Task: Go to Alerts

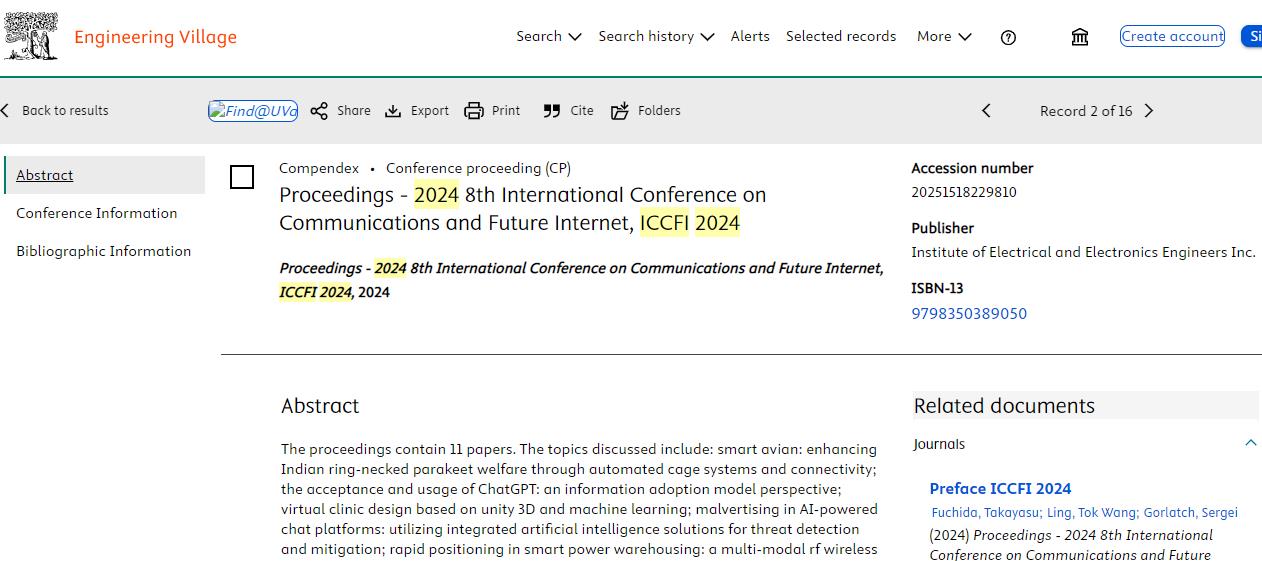Action: pyautogui.click(x=750, y=36)
